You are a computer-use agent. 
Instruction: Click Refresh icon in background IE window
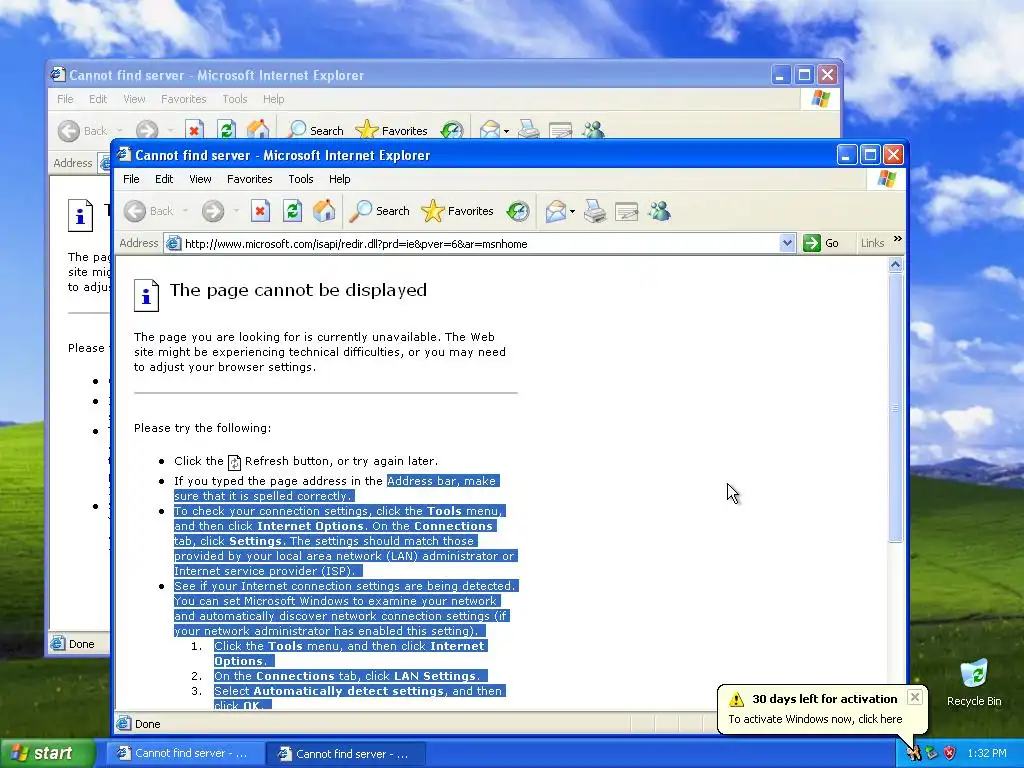pos(226,130)
